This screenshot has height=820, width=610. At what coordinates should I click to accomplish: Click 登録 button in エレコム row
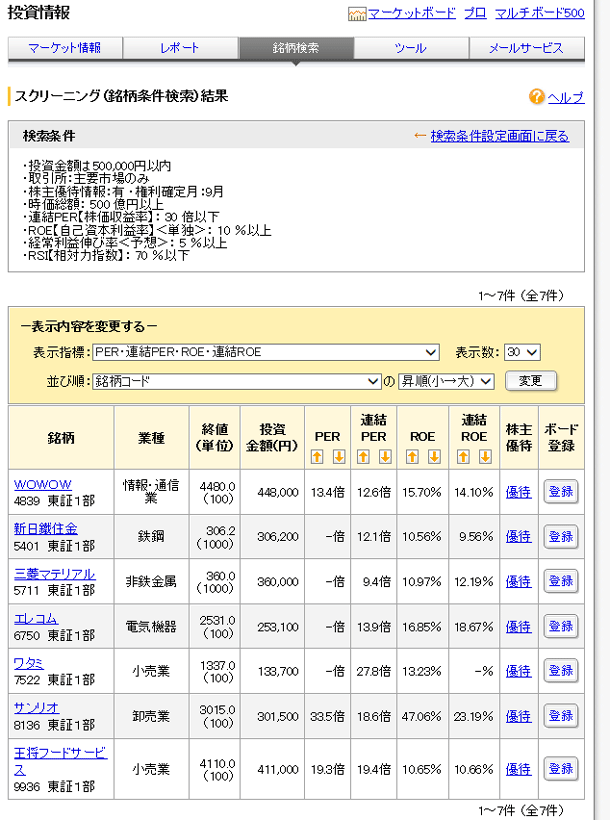(x=561, y=626)
